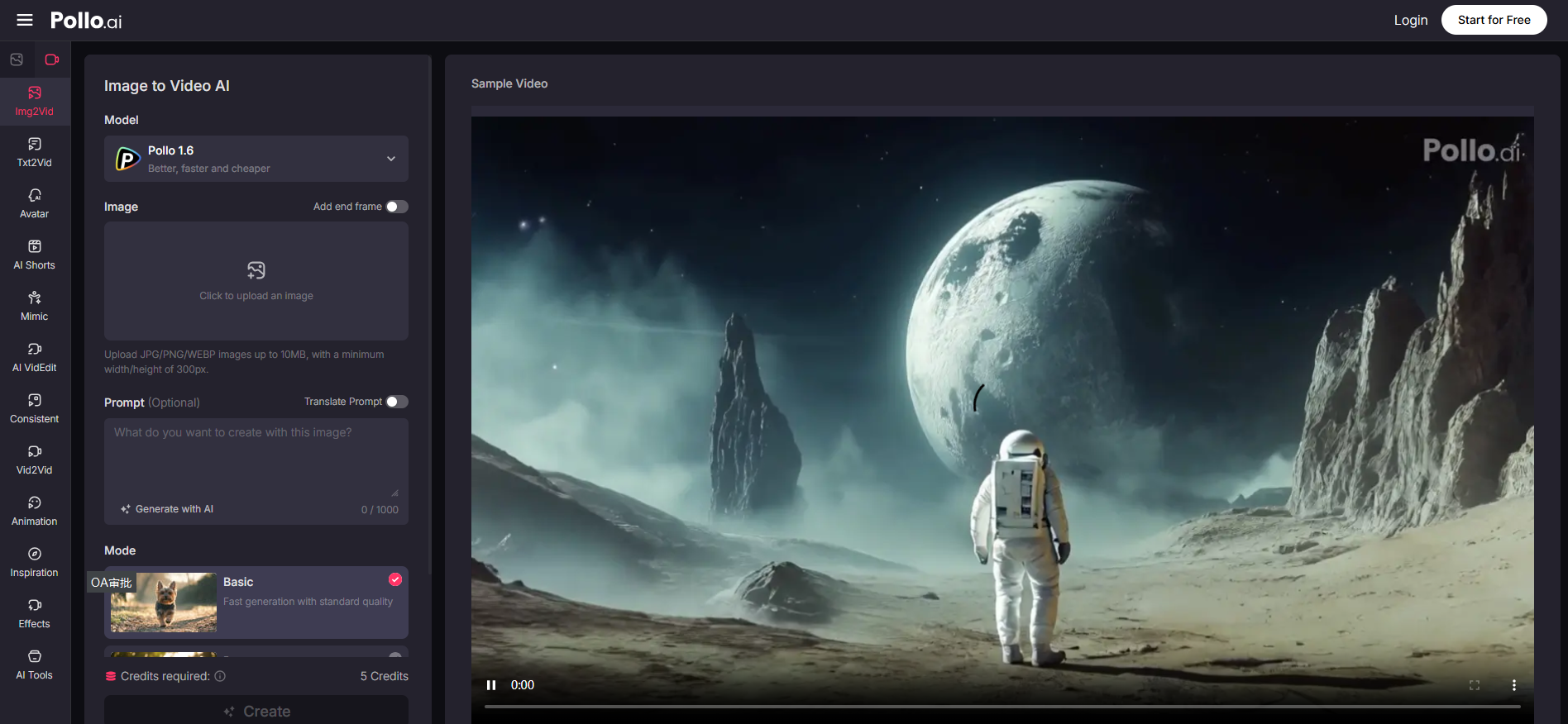Switch to the image generation tab icon
The height and width of the screenshot is (724, 1568).
click(17, 60)
